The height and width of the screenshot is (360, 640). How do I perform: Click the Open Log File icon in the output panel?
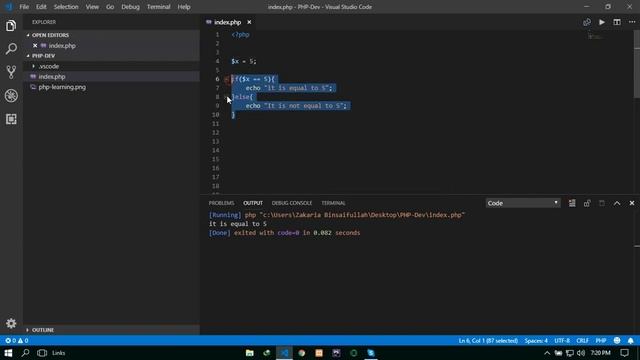pyautogui.click(x=602, y=203)
